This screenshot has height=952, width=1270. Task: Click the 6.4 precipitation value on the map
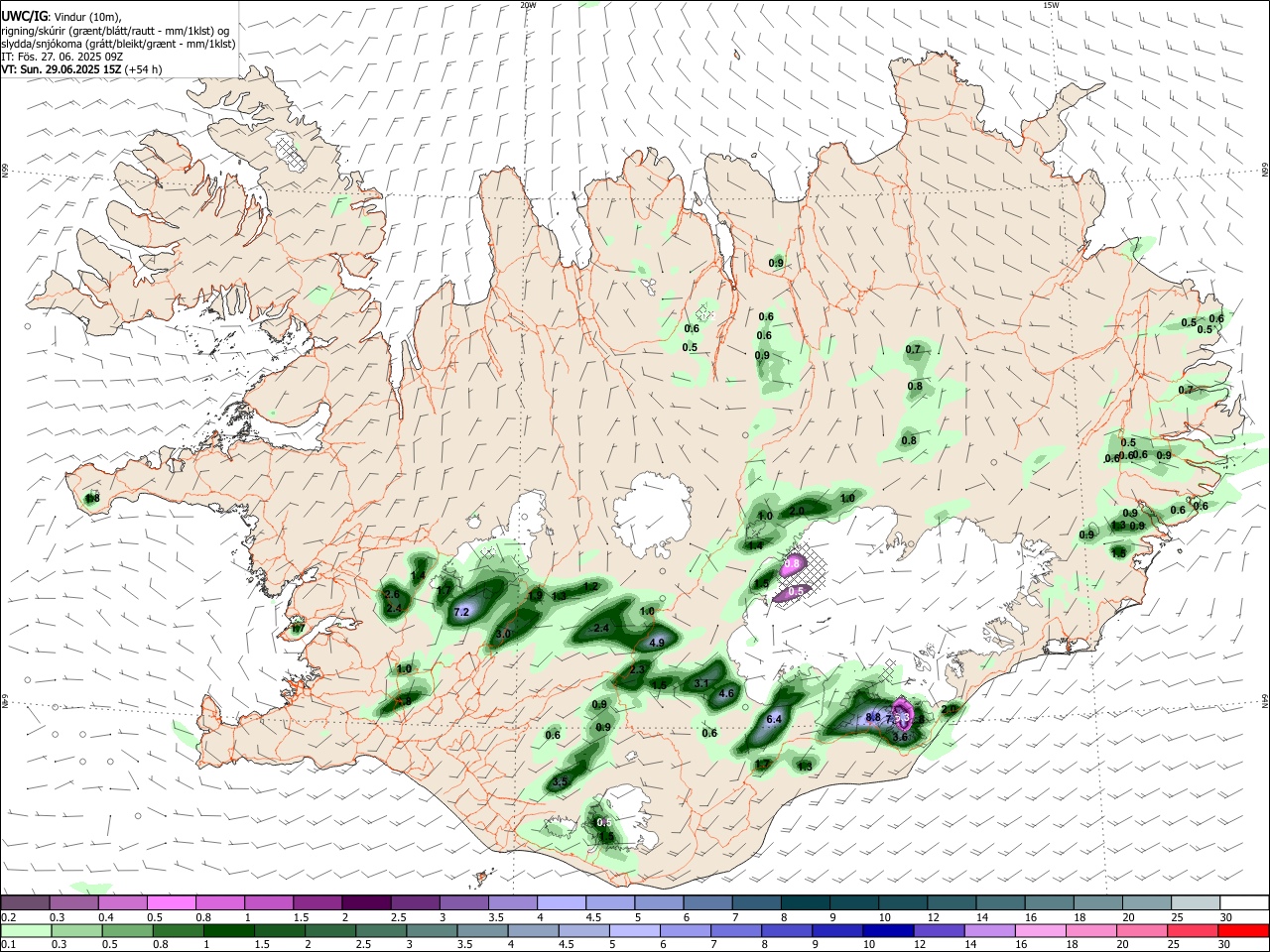coord(775,719)
